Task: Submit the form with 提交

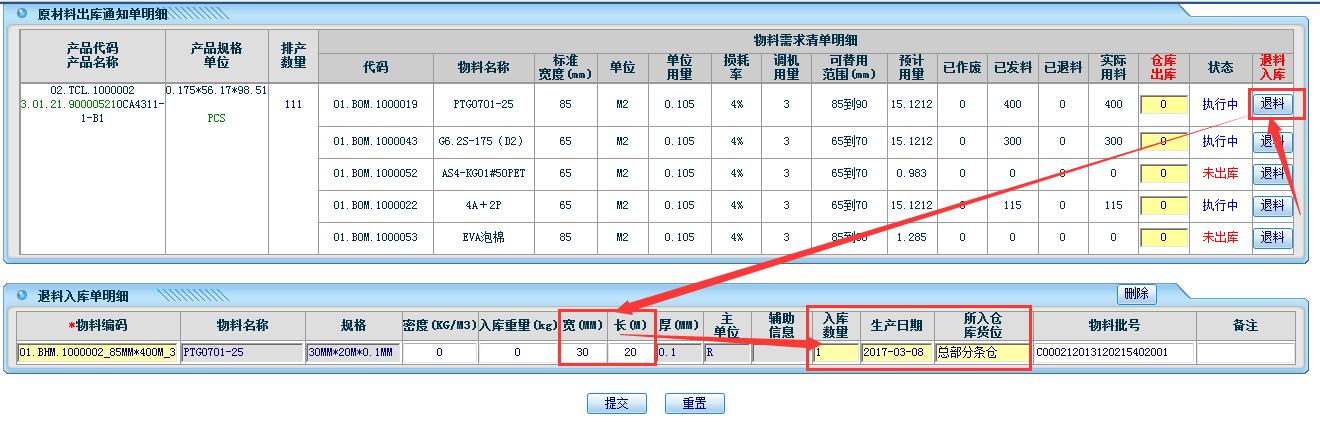Action: 616,404
